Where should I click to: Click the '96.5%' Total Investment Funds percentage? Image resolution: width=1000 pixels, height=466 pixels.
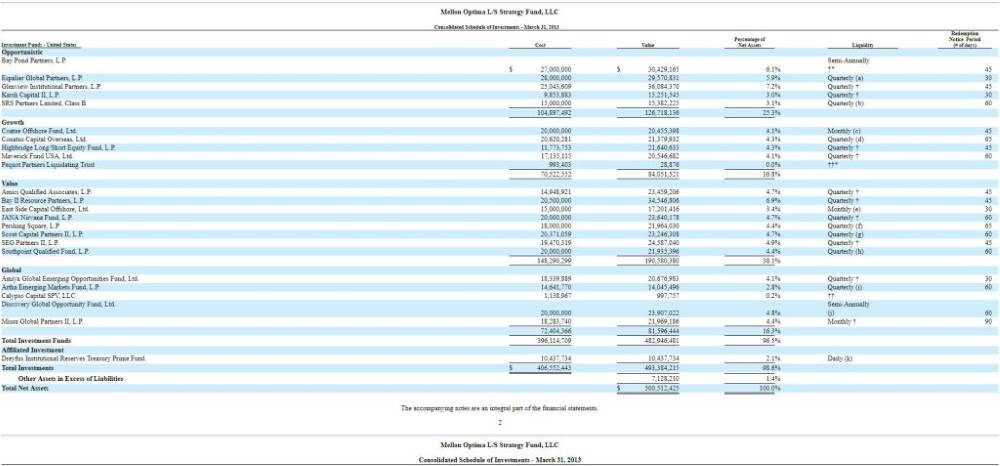pyautogui.click(x=773, y=340)
